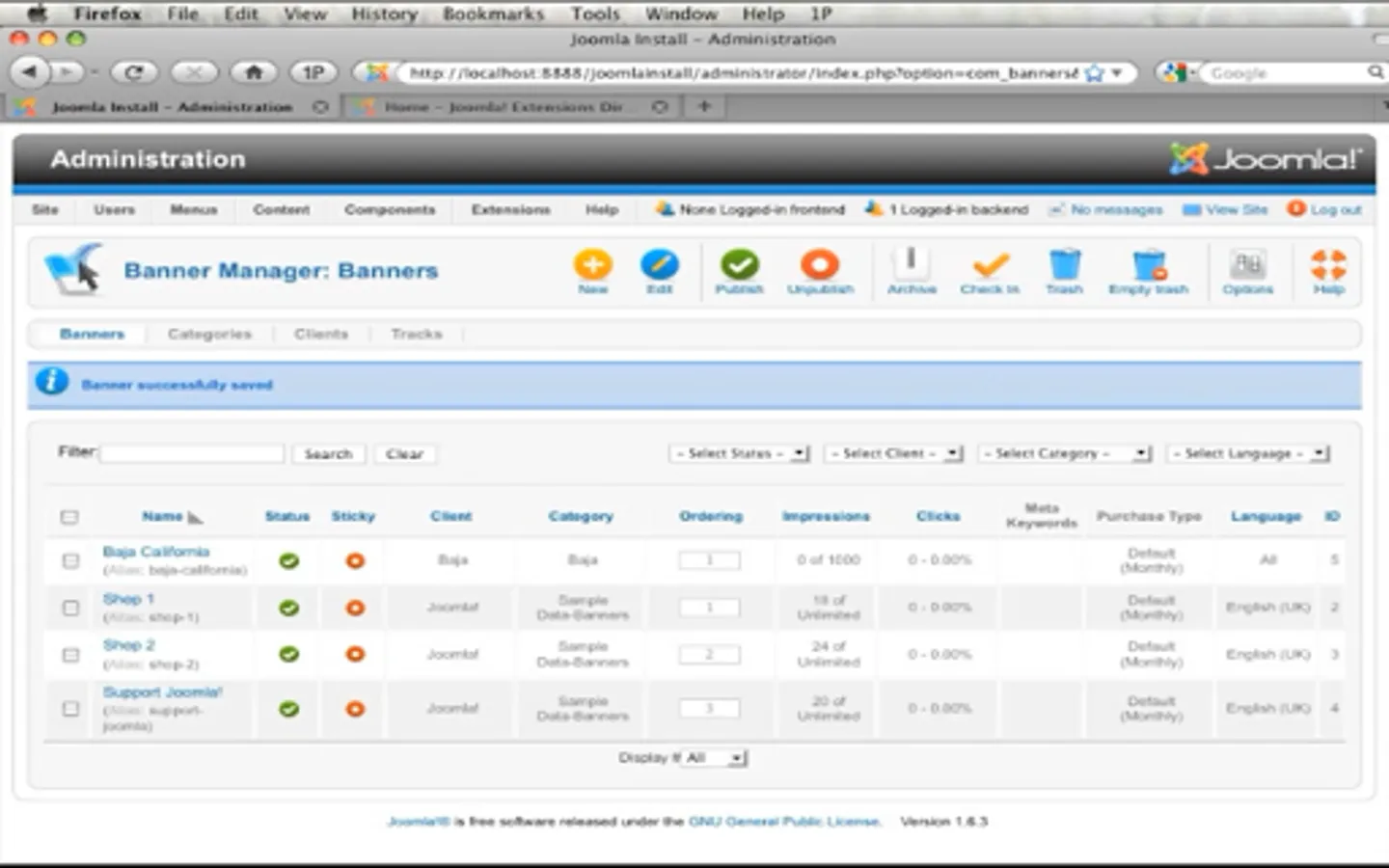Click the Firefox Home button
The height and width of the screenshot is (868, 1389).
(254, 72)
